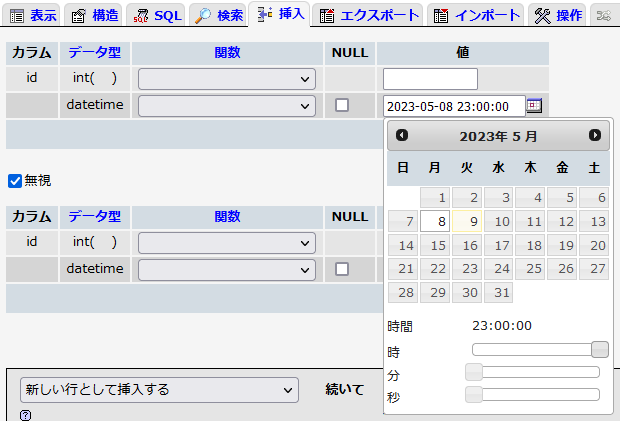This screenshot has width=620, height=421.
Task: Click the 時 hour slider handle
Action: pos(600,349)
